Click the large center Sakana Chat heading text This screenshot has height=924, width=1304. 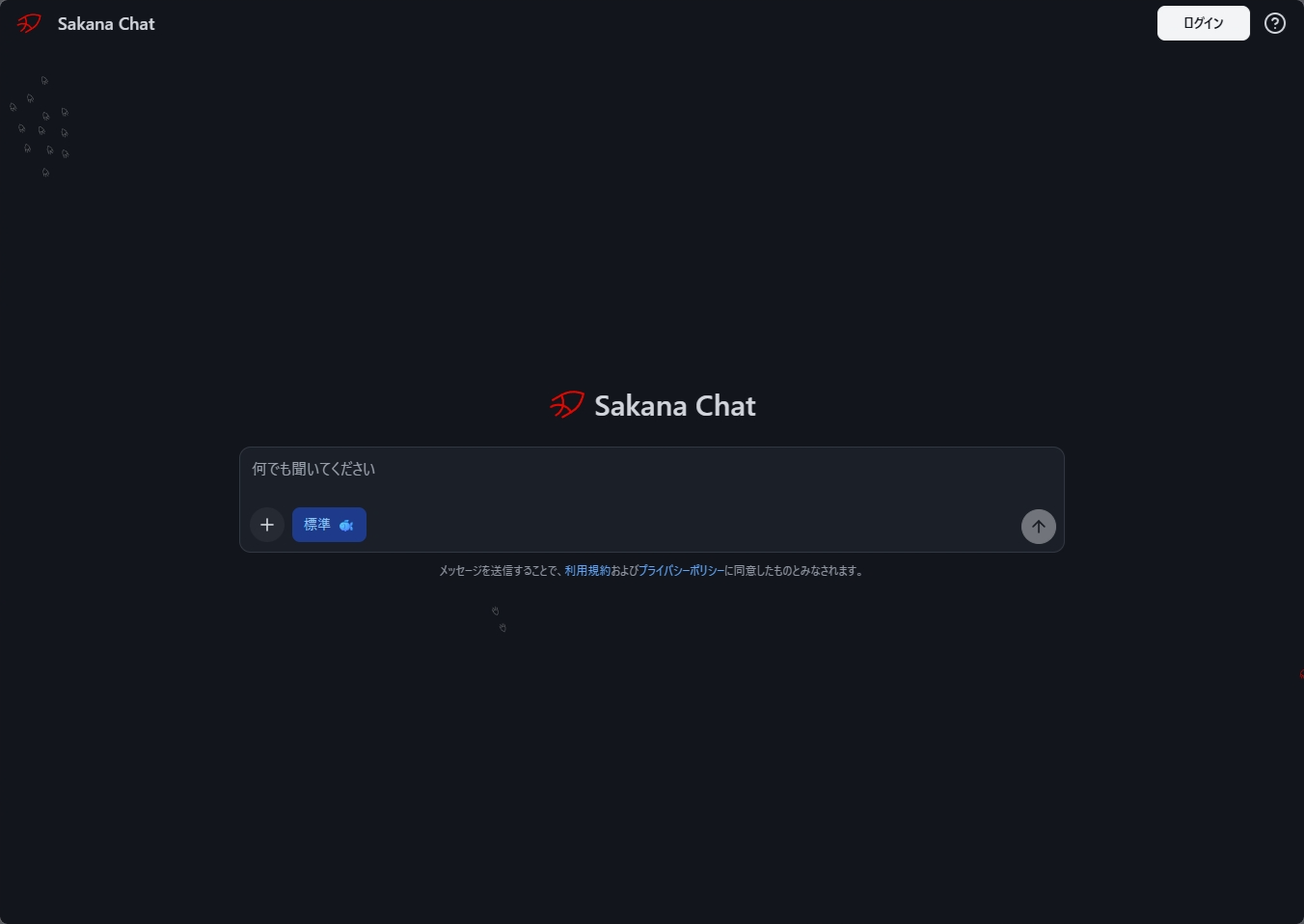pos(675,406)
